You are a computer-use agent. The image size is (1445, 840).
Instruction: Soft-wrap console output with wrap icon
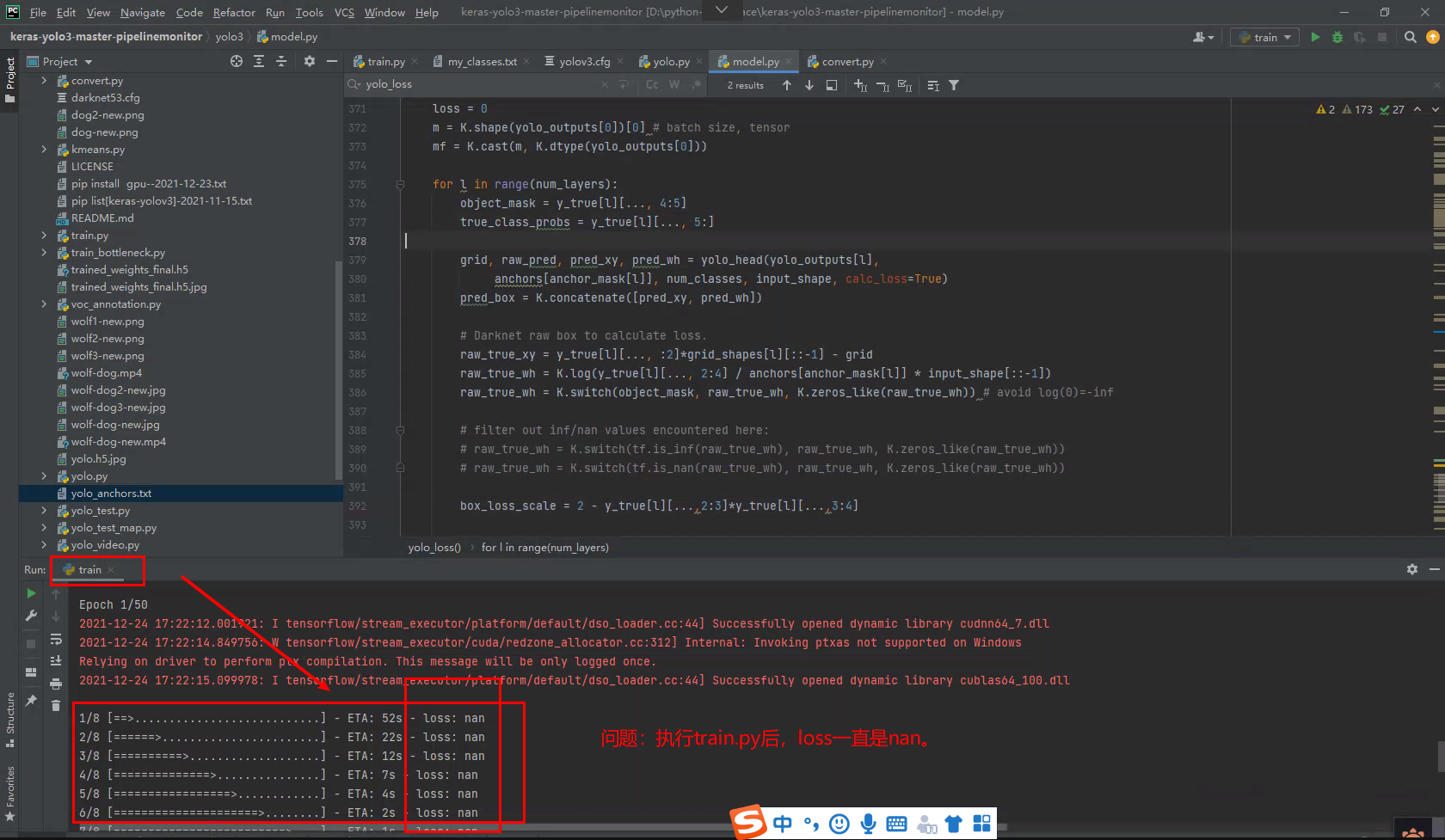coord(55,640)
